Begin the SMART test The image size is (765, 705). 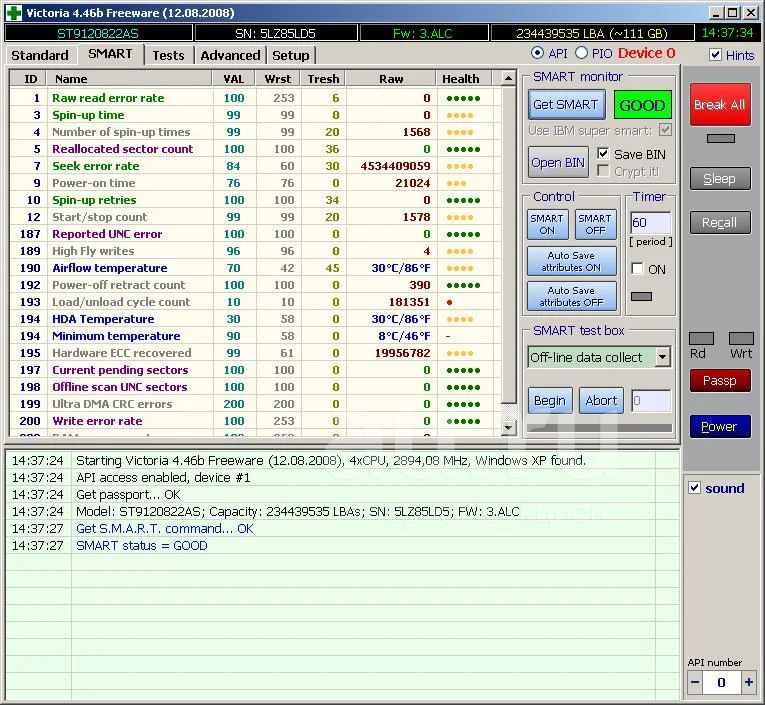point(550,401)
